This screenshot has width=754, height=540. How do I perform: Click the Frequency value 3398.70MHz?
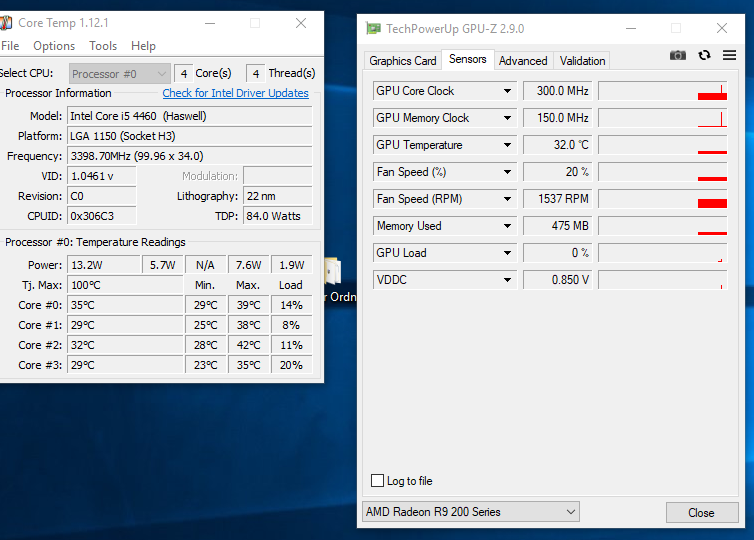tap(189, 156)
